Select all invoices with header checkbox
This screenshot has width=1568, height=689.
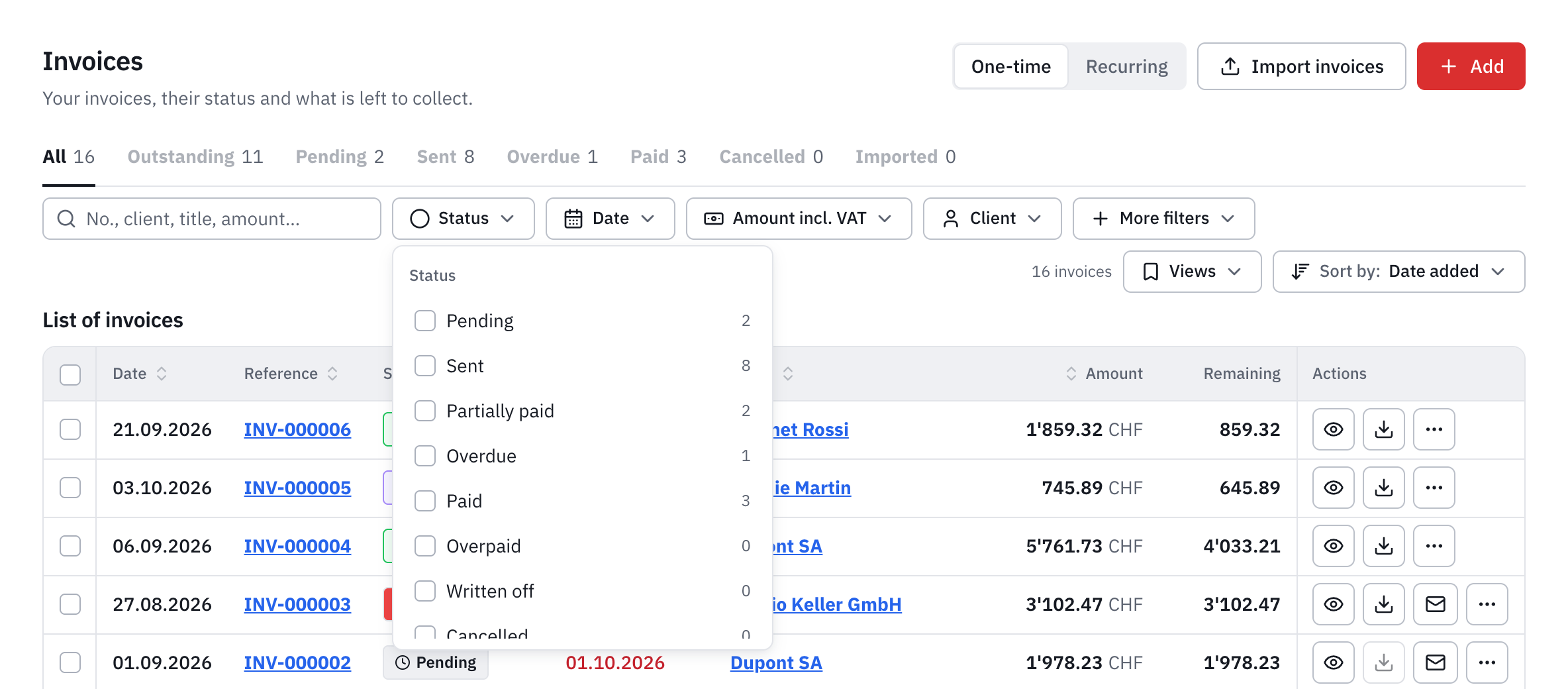point(70,374)
